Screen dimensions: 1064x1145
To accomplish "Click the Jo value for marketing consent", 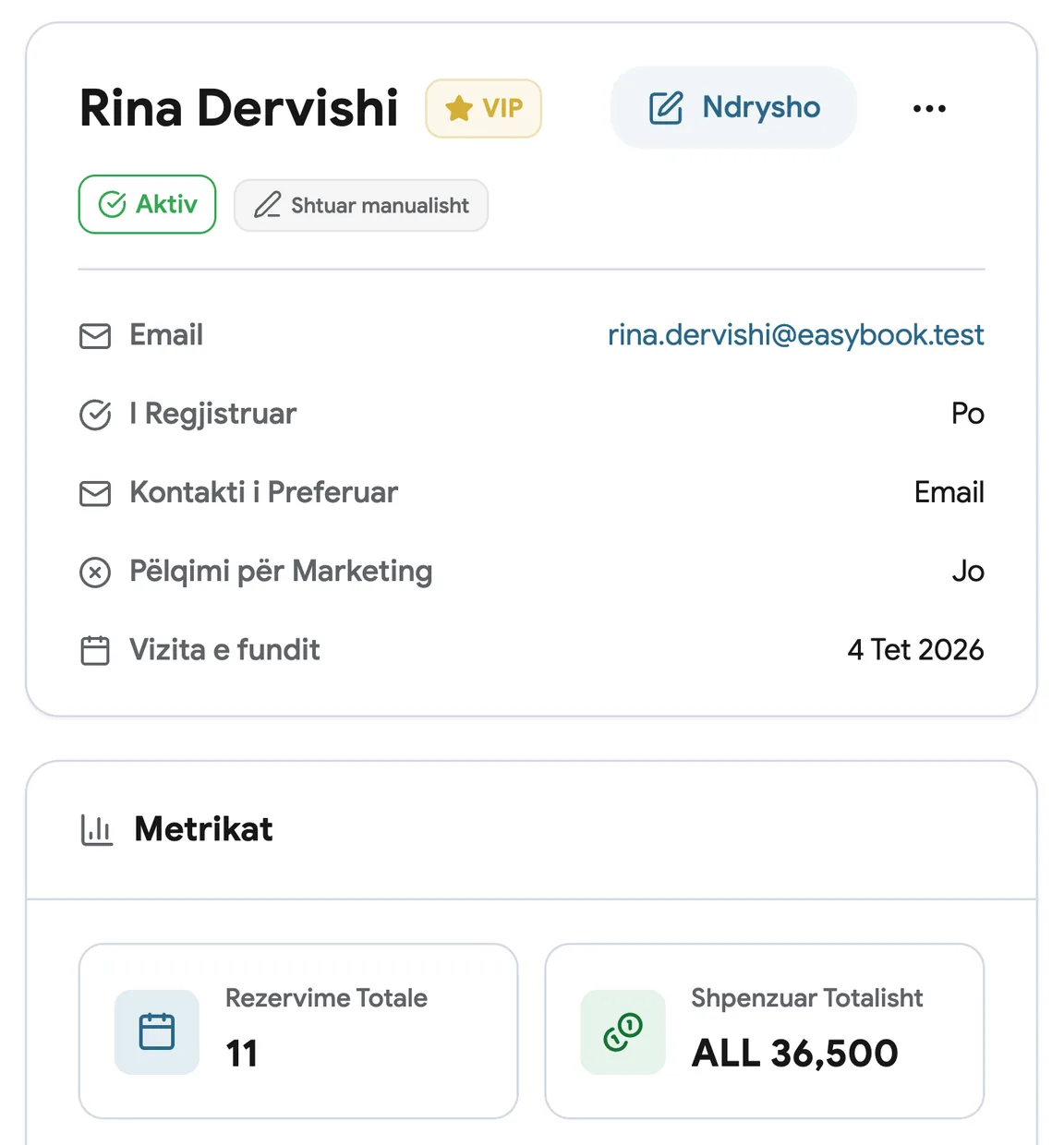I will 968,572.
